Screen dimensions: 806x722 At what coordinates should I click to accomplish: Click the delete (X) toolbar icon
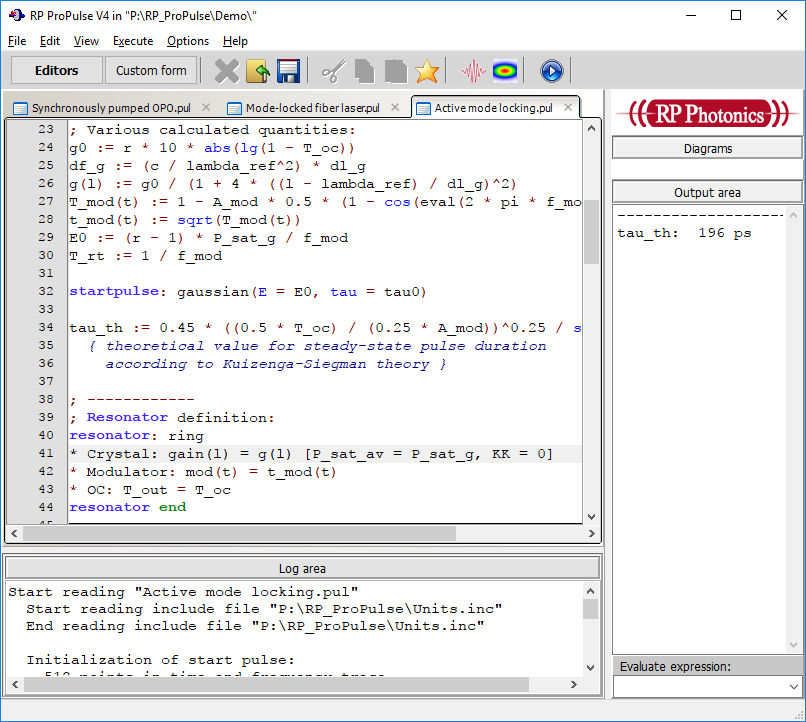click(227, 71)
